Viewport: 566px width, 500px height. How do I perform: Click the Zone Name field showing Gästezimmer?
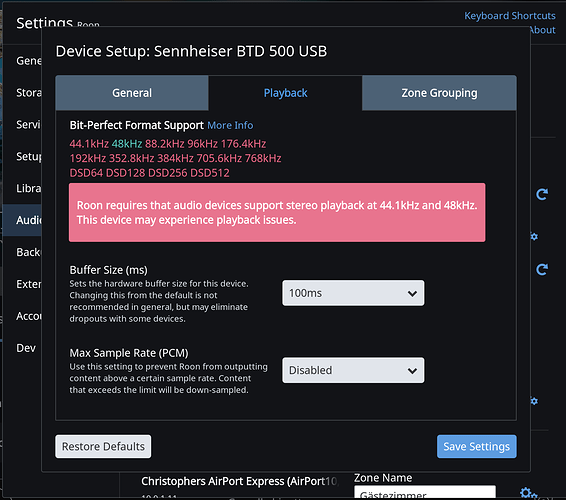coord(425,492)
